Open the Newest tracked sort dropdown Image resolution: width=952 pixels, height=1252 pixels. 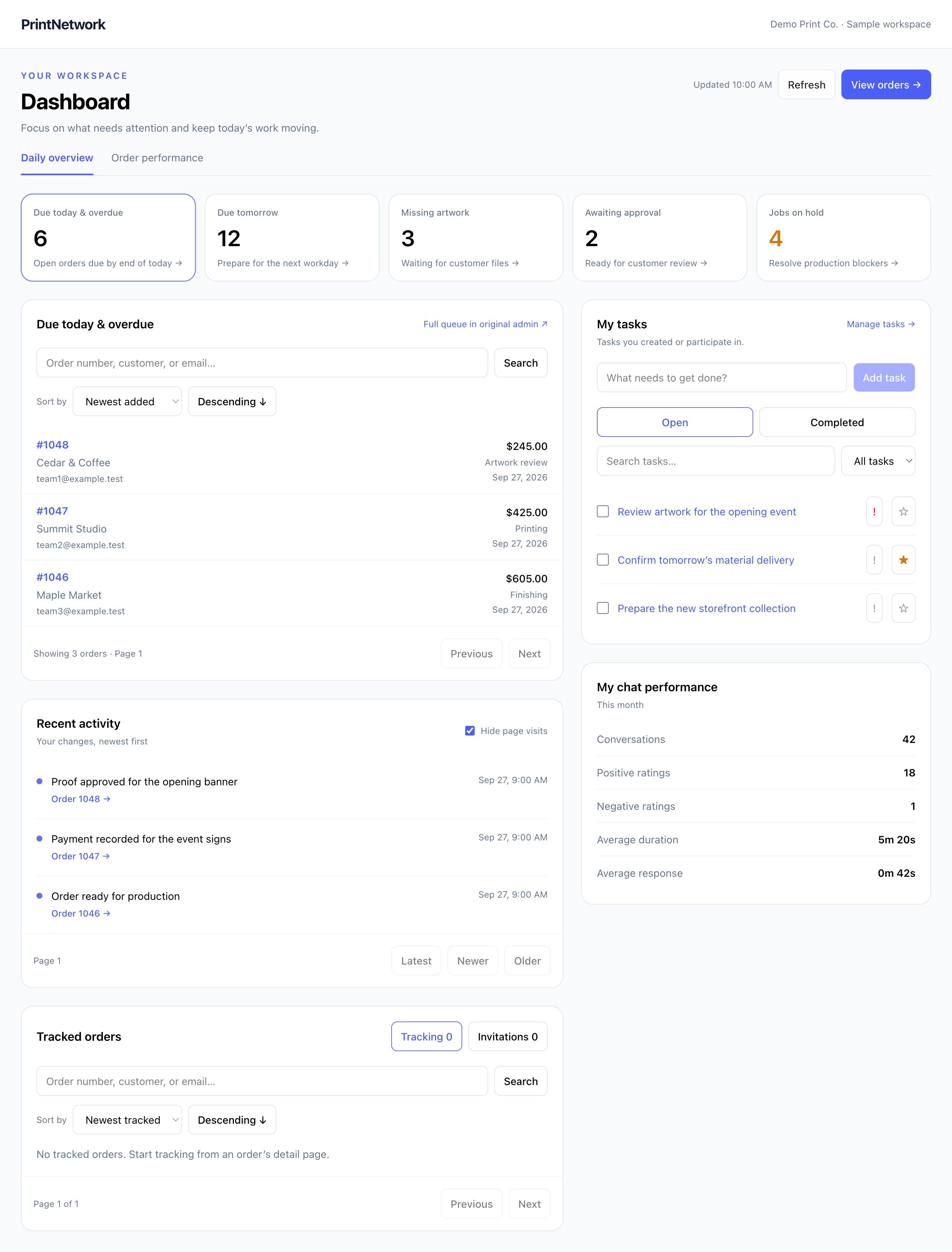point(128,1120)
